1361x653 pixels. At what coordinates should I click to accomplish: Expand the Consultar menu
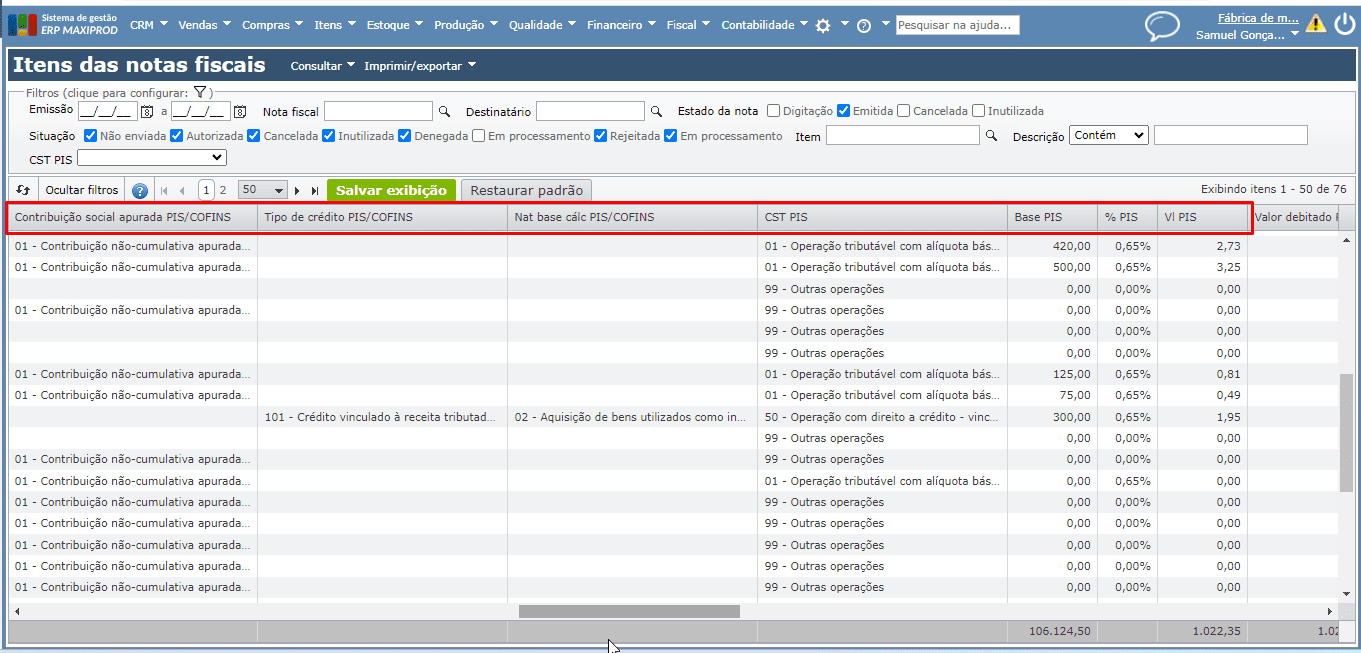tap(322, 66)
